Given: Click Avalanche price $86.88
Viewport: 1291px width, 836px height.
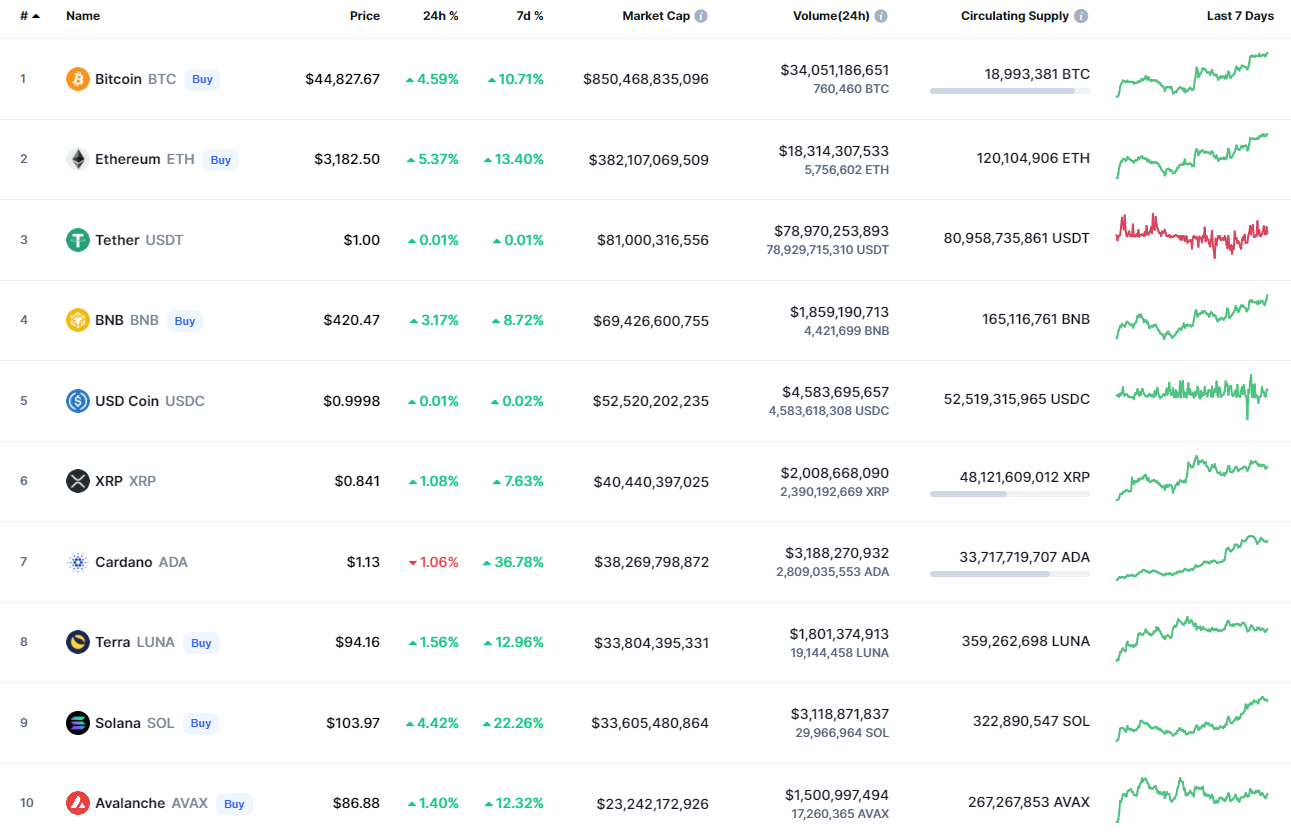Looking at the screenshot, I should click(x=357, y=803).
